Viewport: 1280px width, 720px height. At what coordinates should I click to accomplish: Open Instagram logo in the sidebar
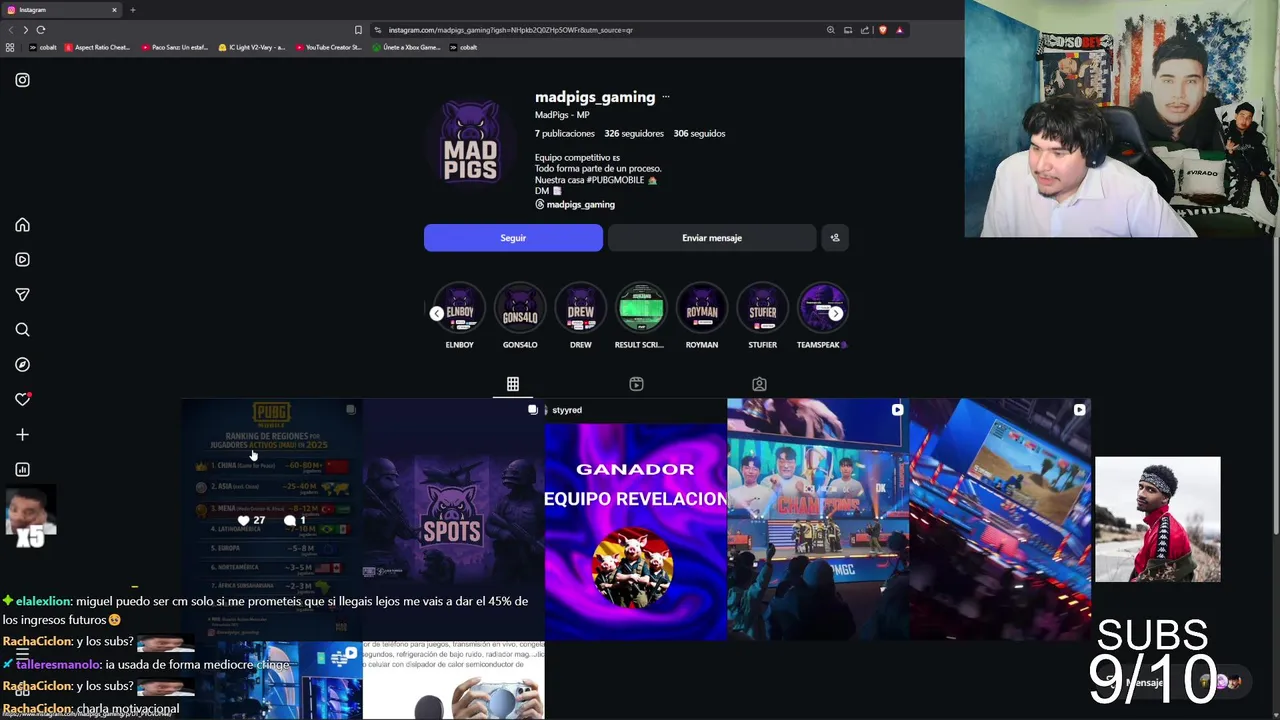pos(22,80)
